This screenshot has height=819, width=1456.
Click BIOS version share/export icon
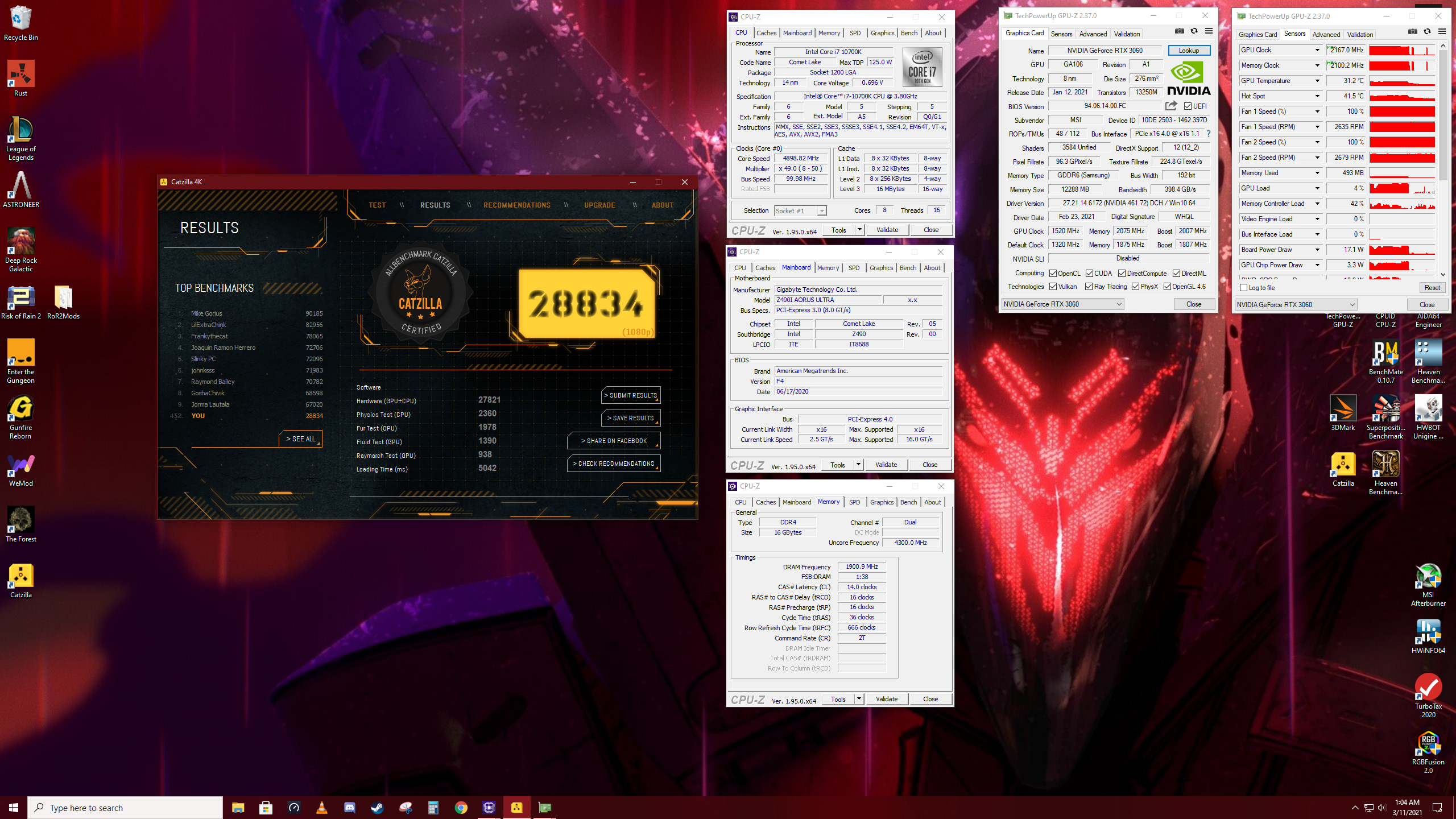[1171, 106]
